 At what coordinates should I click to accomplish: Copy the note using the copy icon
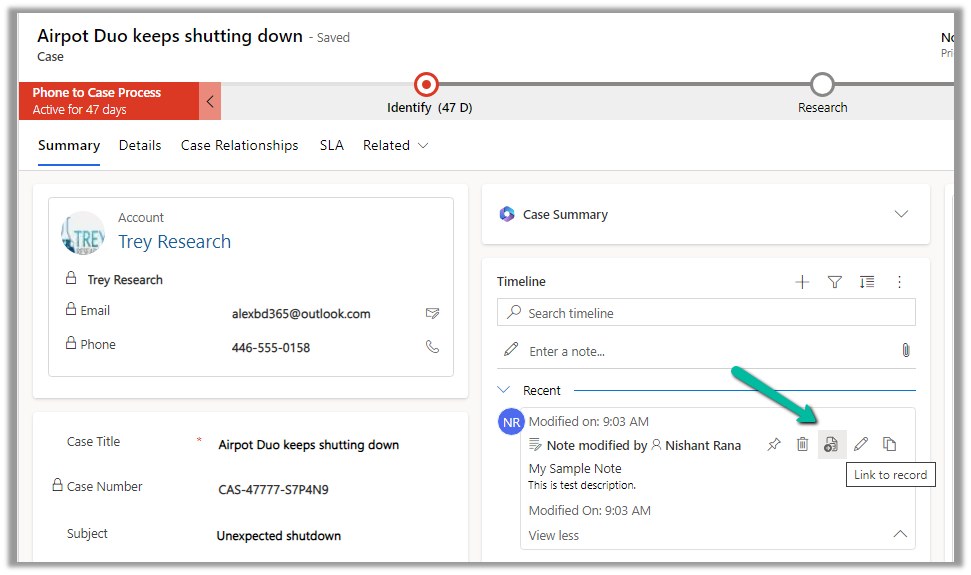889,445
